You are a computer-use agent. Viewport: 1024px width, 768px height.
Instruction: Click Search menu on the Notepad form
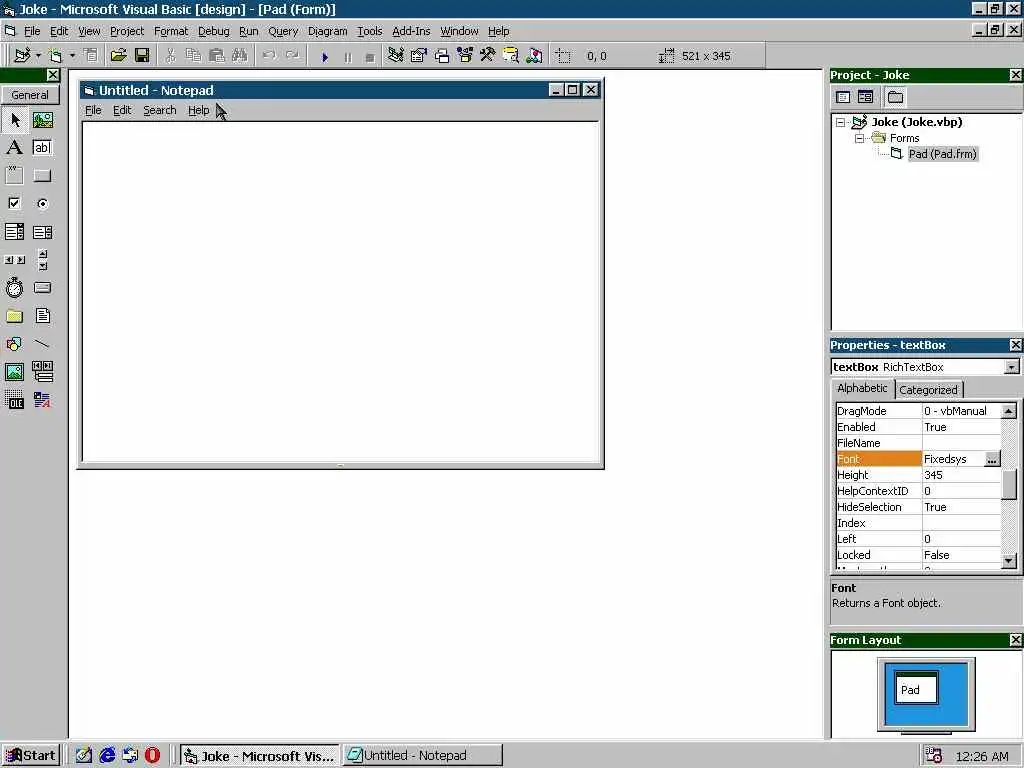pyautogui.click(x=159, y=110)
